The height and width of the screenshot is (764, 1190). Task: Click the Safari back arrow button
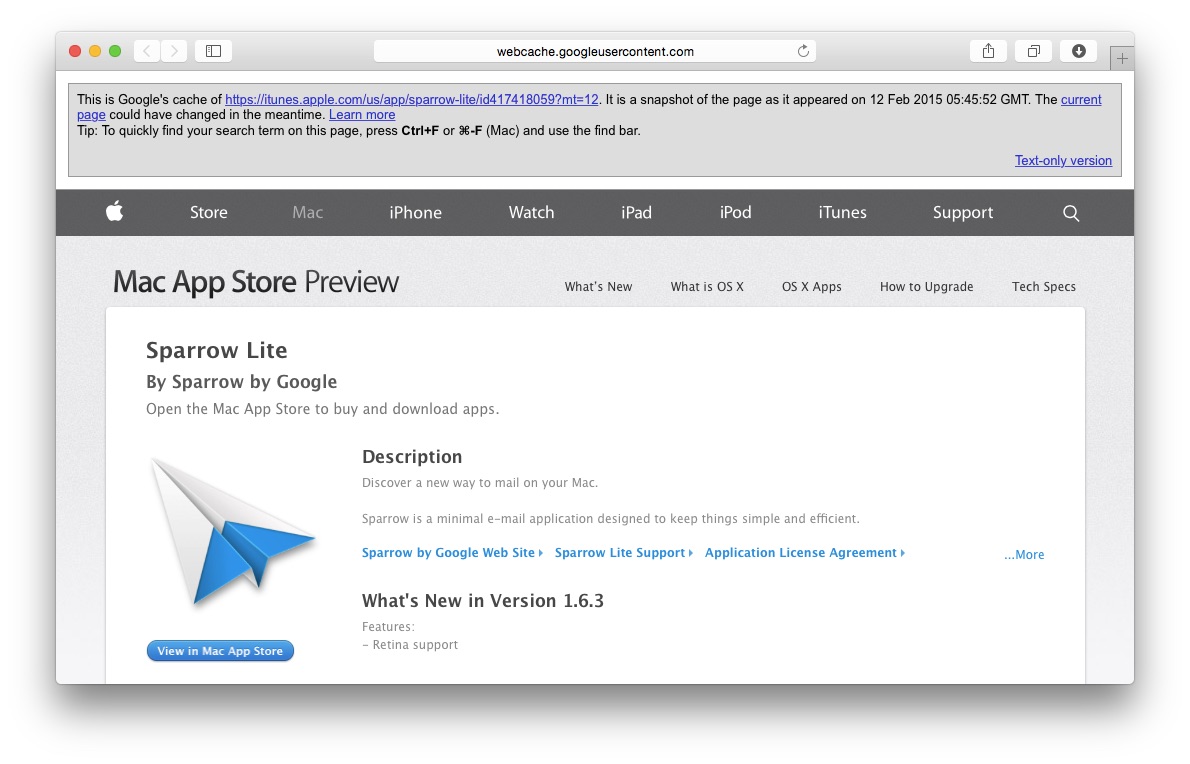click(147, 51)
